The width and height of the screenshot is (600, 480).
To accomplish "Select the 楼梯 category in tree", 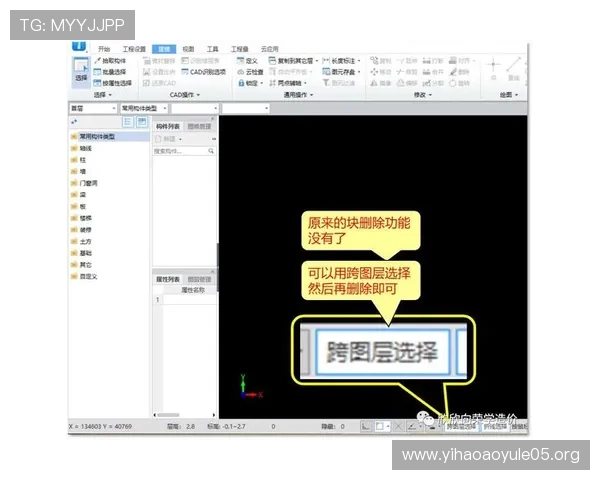I will 86,217.
